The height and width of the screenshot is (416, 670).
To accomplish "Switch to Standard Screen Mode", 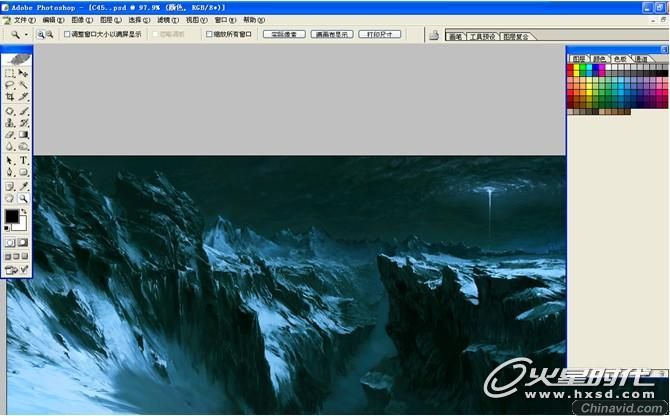I will click(8, 256).
